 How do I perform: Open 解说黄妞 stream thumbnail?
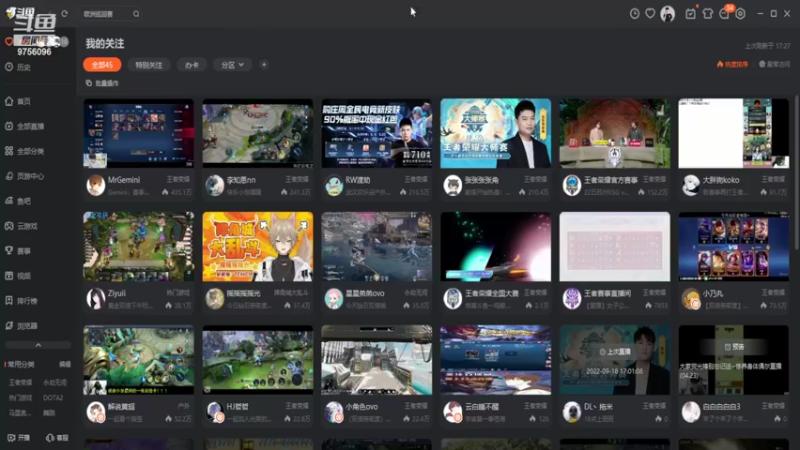click(139, 360)
